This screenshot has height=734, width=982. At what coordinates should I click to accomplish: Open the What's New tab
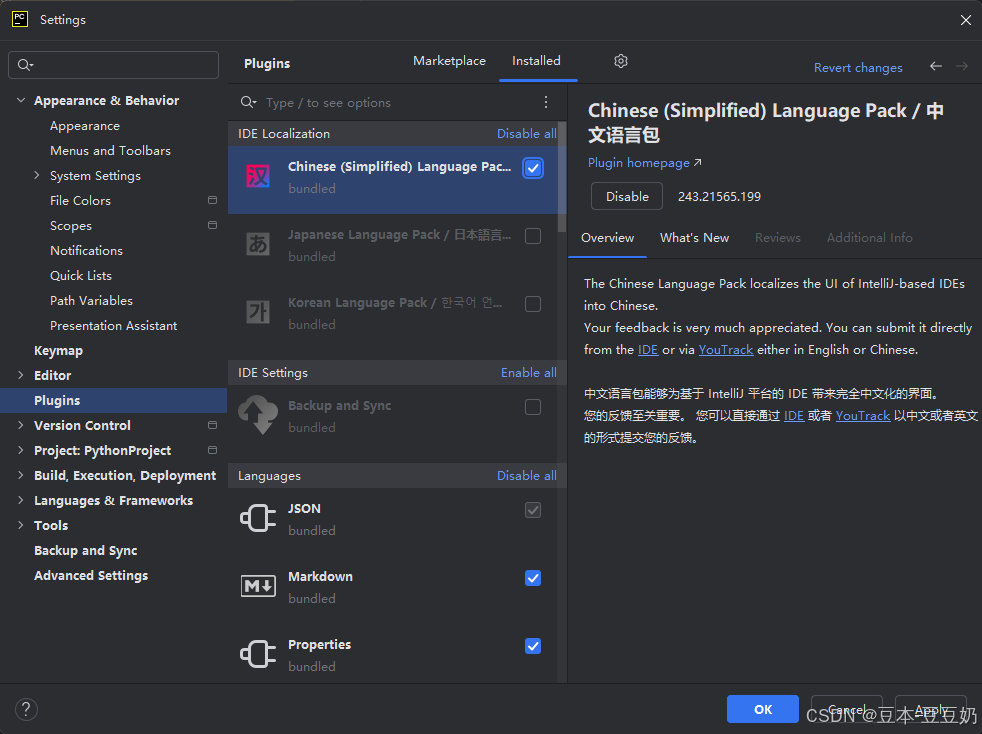[x=695, y=237]
